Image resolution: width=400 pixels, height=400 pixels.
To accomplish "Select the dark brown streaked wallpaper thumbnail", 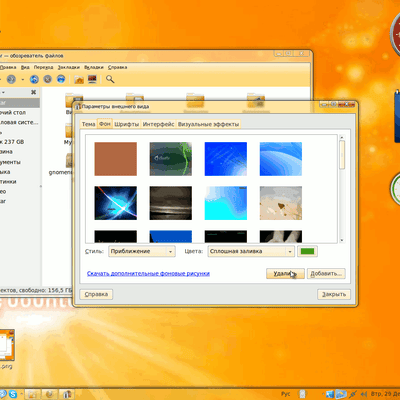I will (x=171, y=203).
